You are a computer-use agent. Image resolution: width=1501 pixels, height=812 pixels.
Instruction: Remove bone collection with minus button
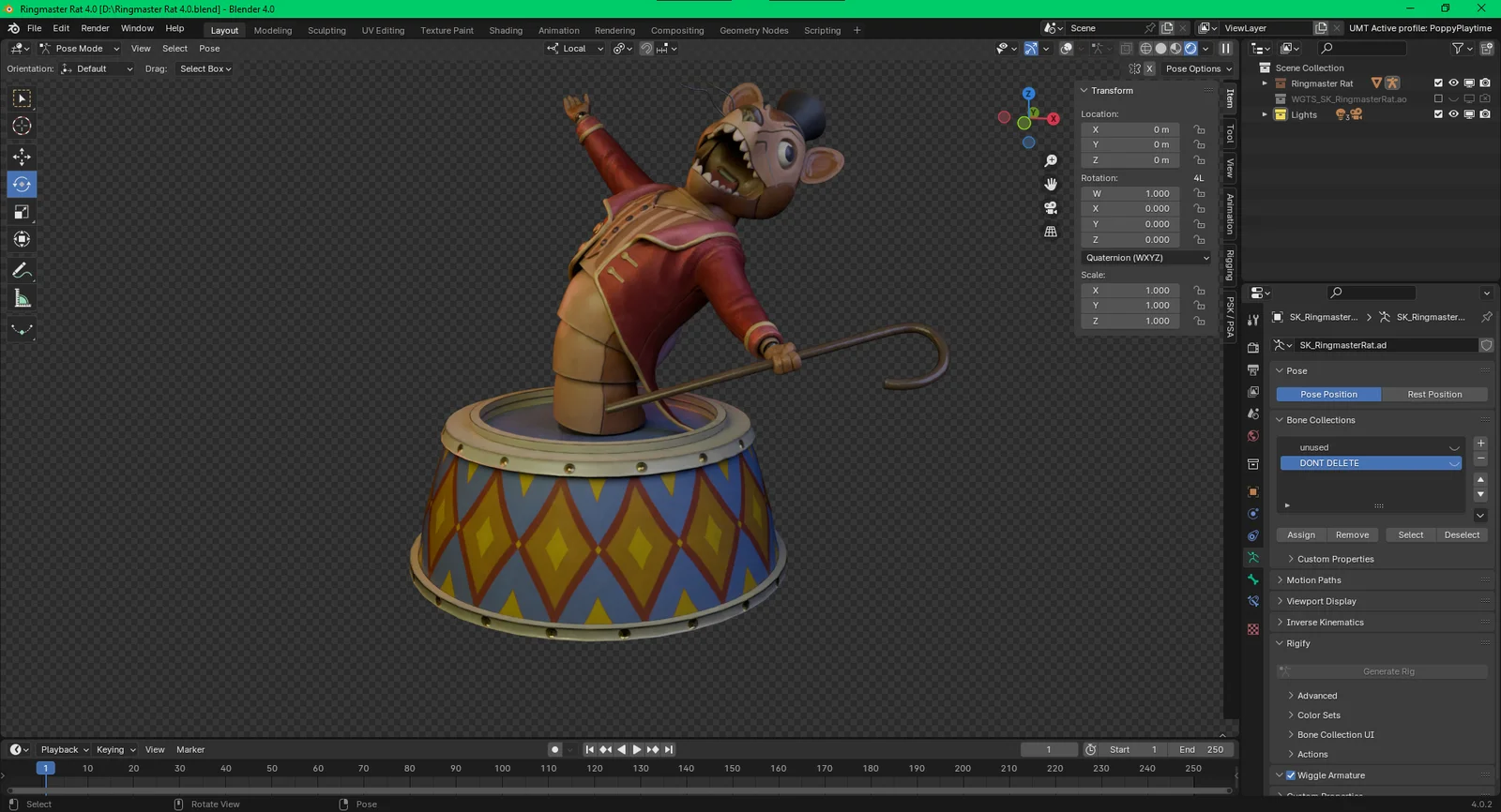[1480, 459]
